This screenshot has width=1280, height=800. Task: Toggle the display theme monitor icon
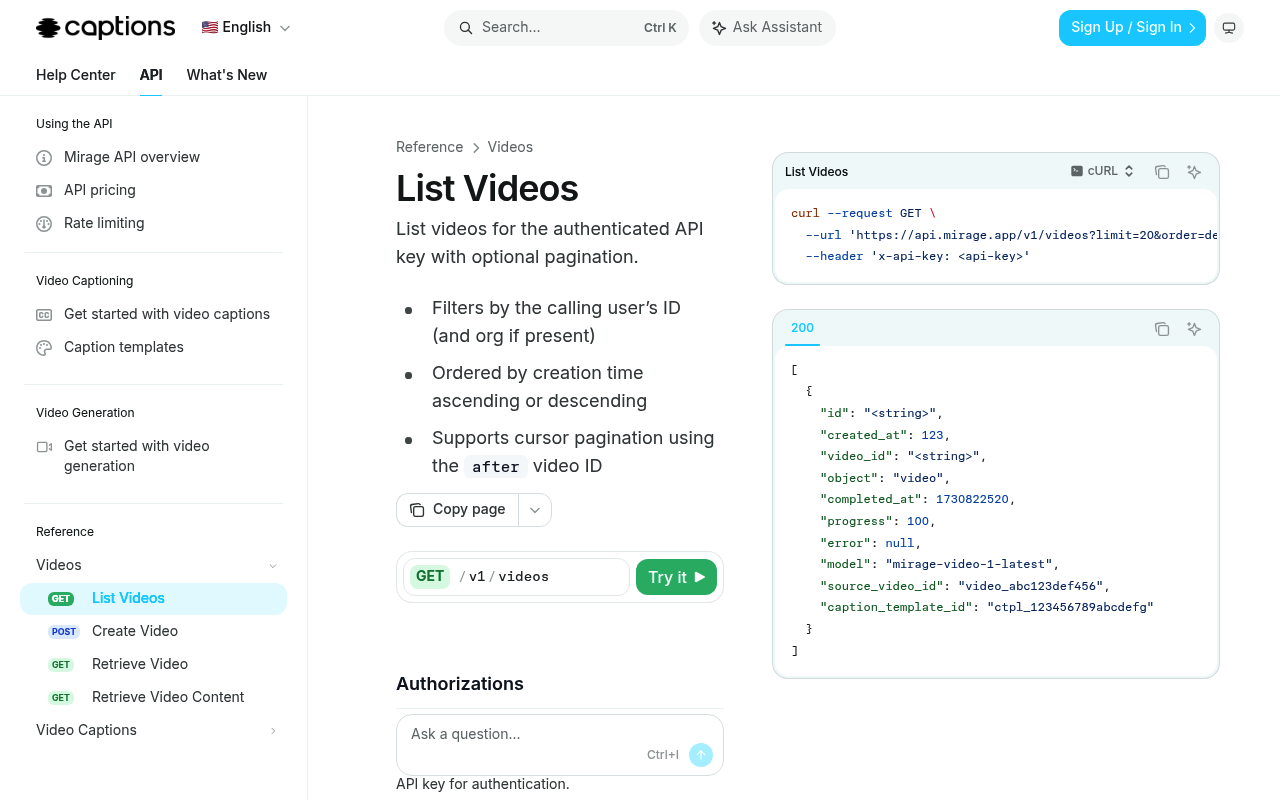pos(1229,28)
